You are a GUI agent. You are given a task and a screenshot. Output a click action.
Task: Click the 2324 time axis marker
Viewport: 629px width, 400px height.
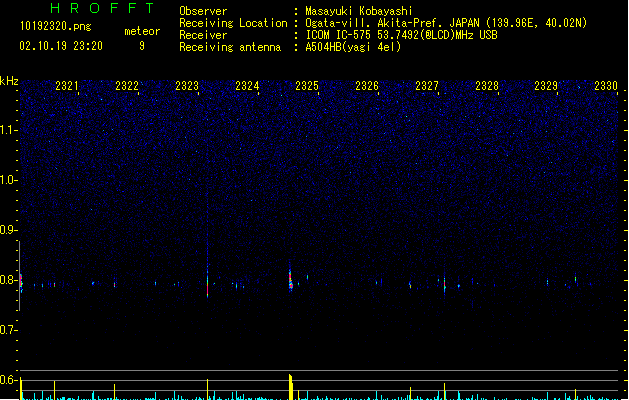coord(247,86)
